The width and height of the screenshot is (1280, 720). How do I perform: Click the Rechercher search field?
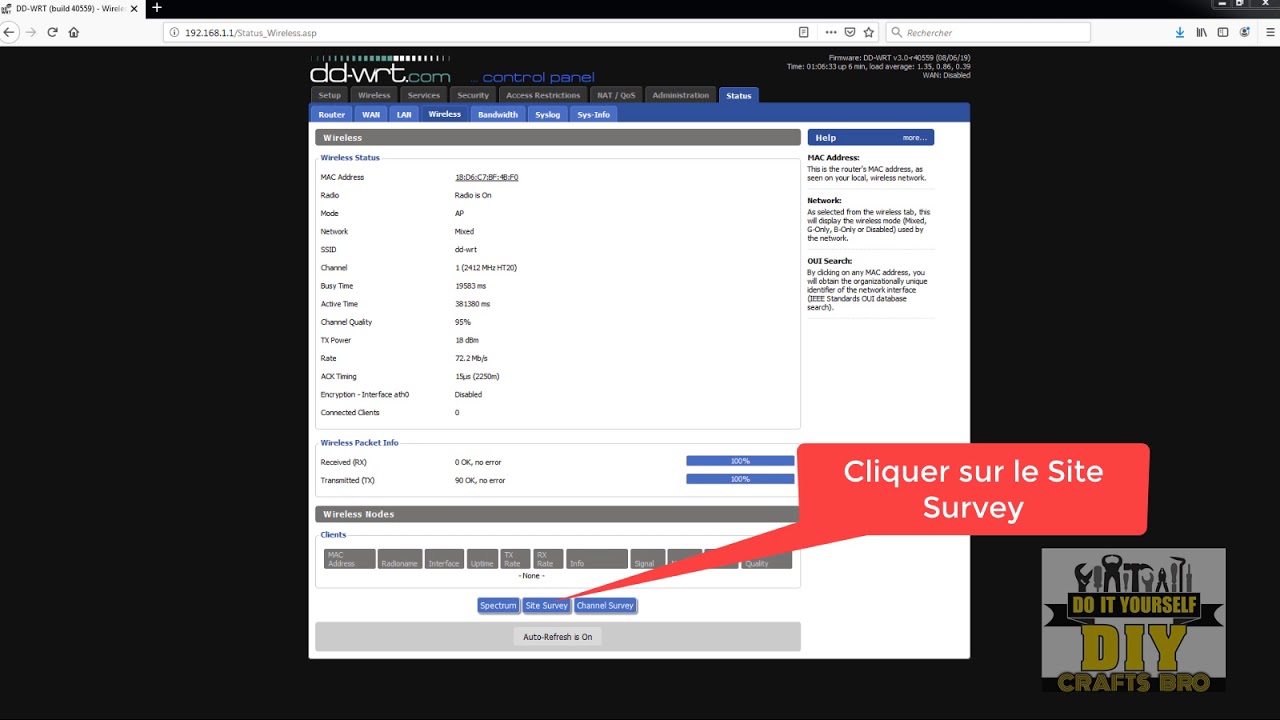pyautogui.click(x=988, y=32)
